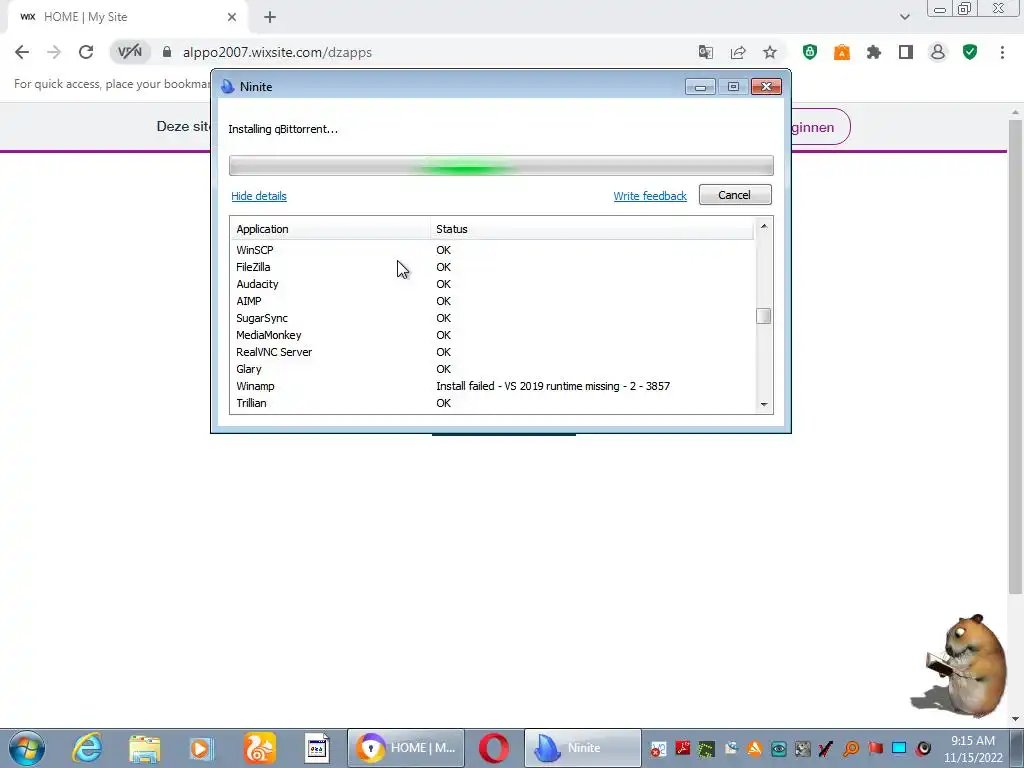Click the Application column header

click(x=330, y=229)
